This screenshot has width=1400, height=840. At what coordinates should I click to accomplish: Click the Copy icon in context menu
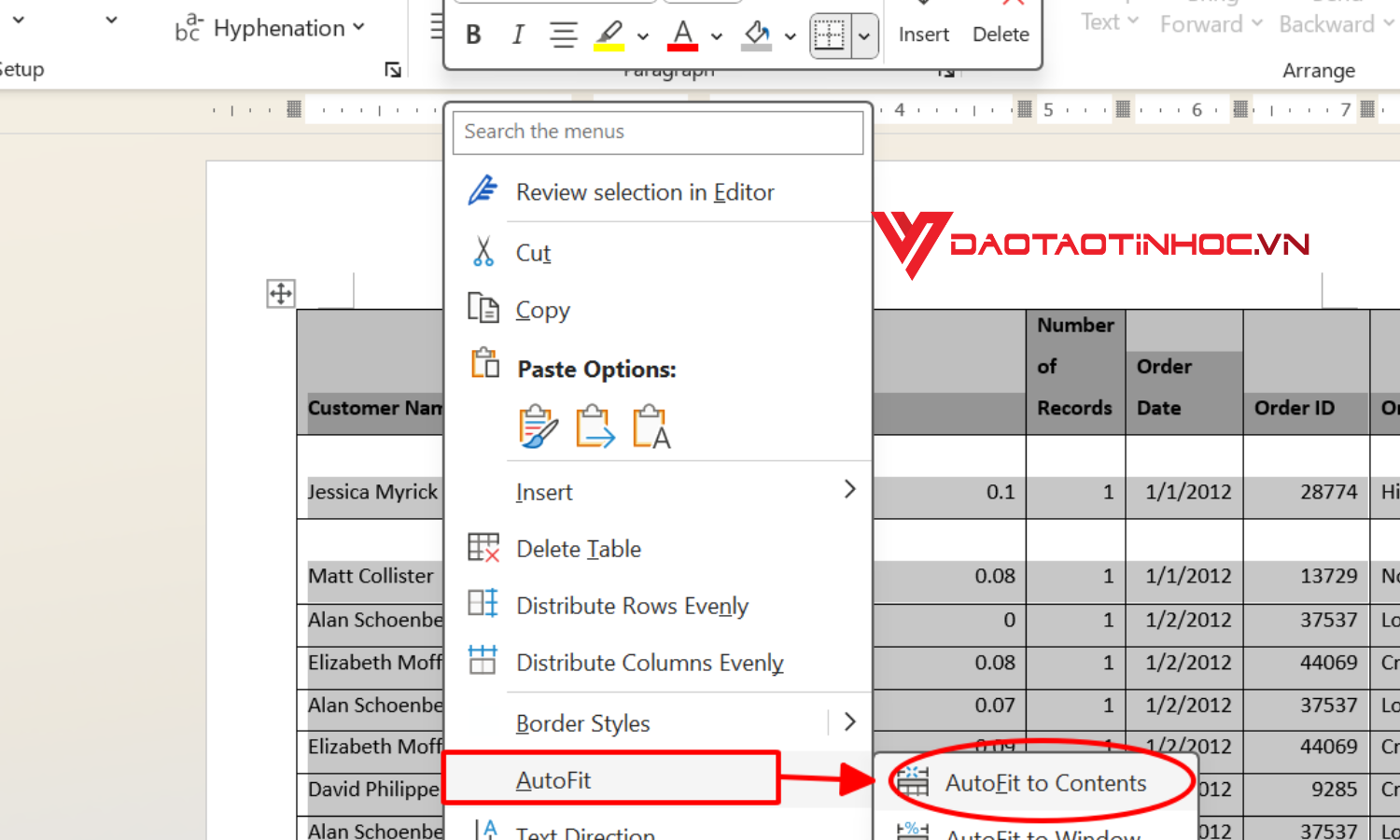click(x=483, y=308)
